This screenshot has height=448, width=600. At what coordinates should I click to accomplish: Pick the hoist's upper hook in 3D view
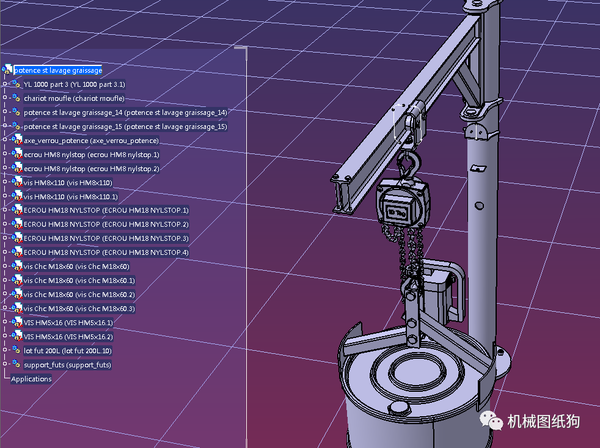click(x=409, y=164)
